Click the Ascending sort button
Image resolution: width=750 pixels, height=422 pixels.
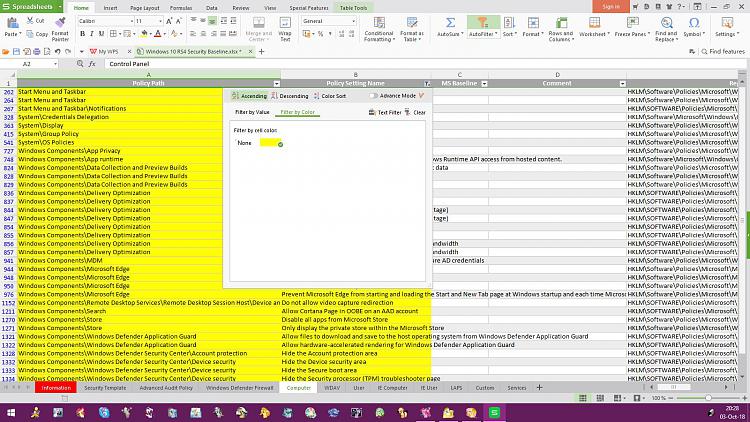[x=249, y=96]
